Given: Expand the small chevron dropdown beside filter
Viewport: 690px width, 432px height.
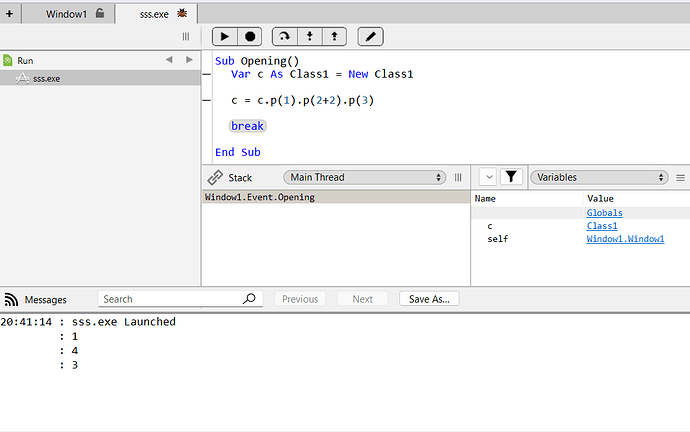Looking at the screenshot, I should coord(489,177).
